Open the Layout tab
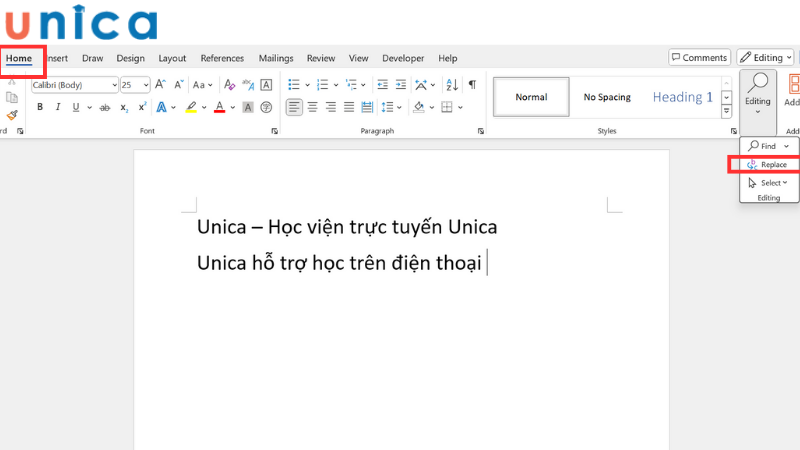This screenshot has width=800, height=450. [172, 58]
